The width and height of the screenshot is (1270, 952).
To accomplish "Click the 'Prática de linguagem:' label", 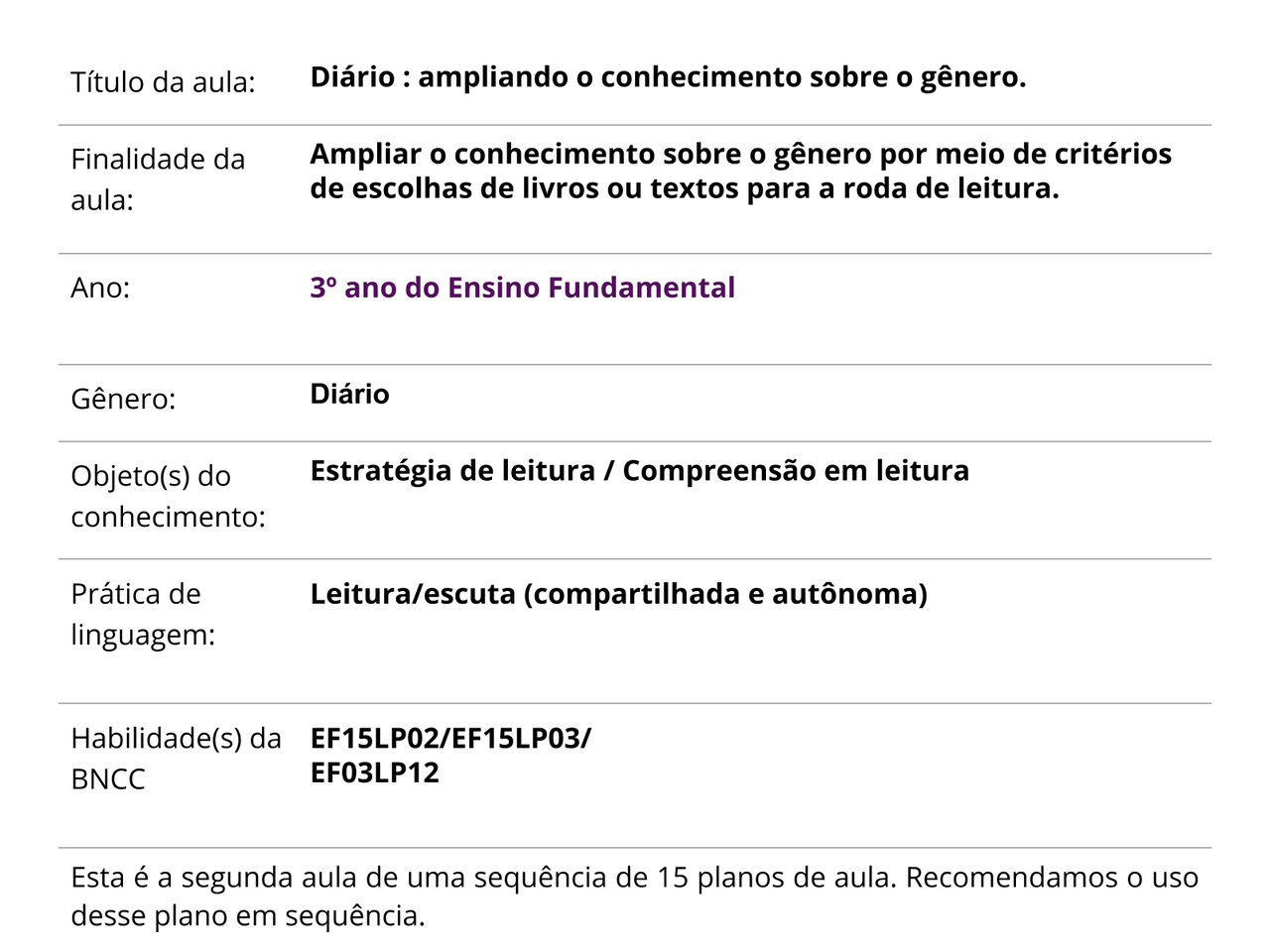I will coord(143,614).
